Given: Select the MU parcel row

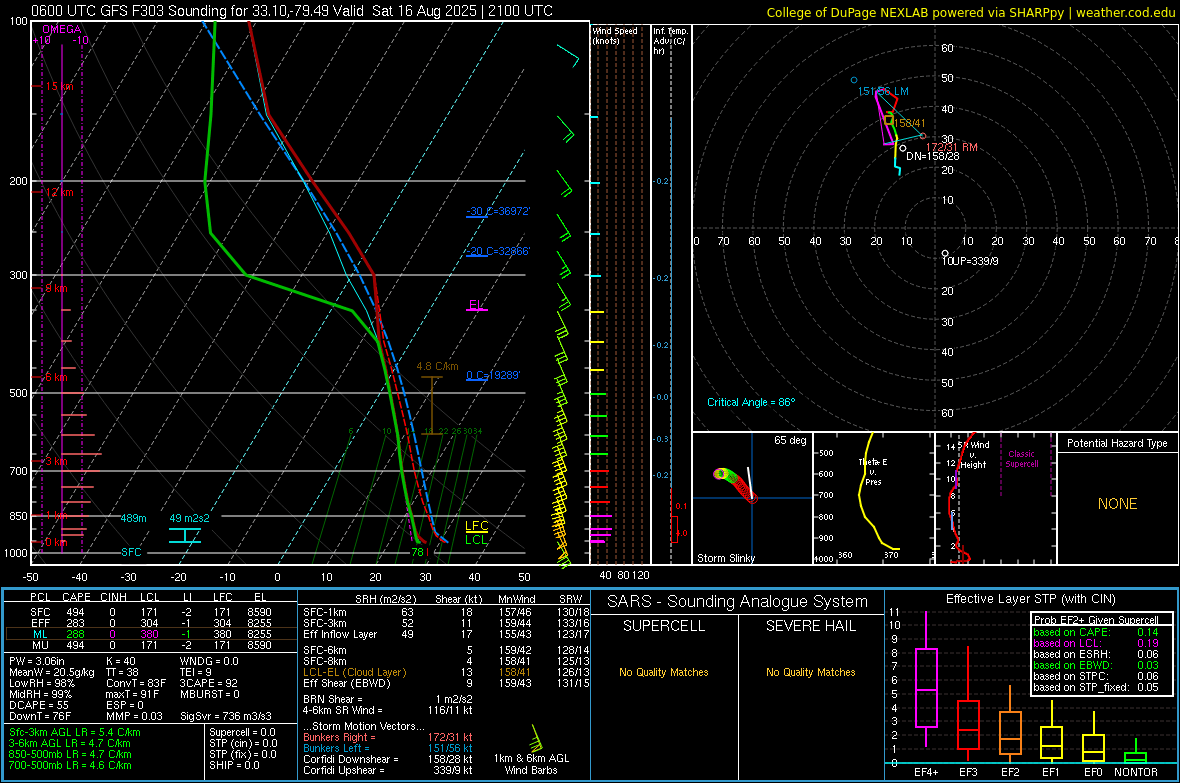Looking at the screenshot, I should (x=151, y=645).
